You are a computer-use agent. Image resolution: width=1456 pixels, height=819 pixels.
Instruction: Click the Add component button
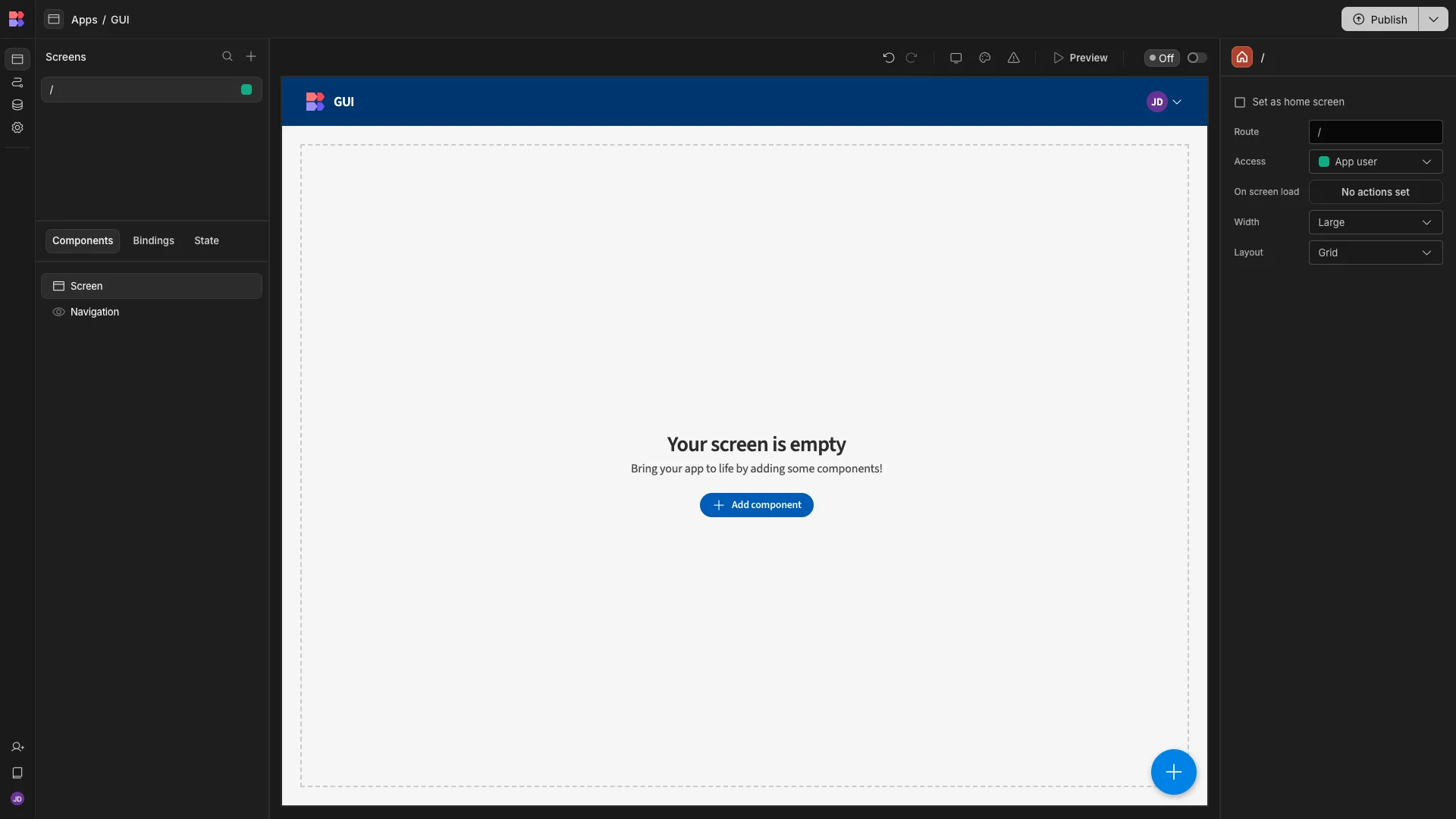(756, 505)
